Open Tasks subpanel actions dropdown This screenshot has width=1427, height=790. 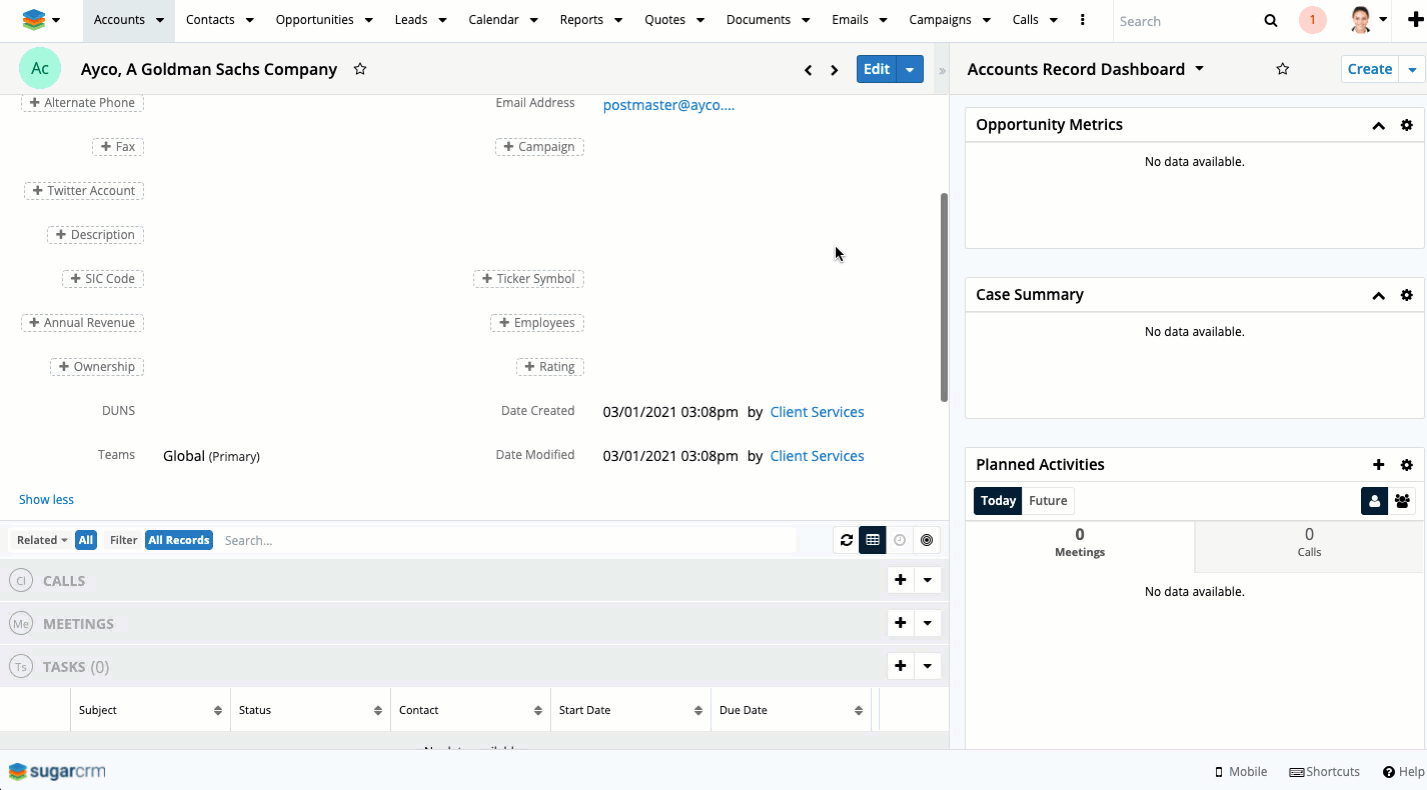click(928, 666)
